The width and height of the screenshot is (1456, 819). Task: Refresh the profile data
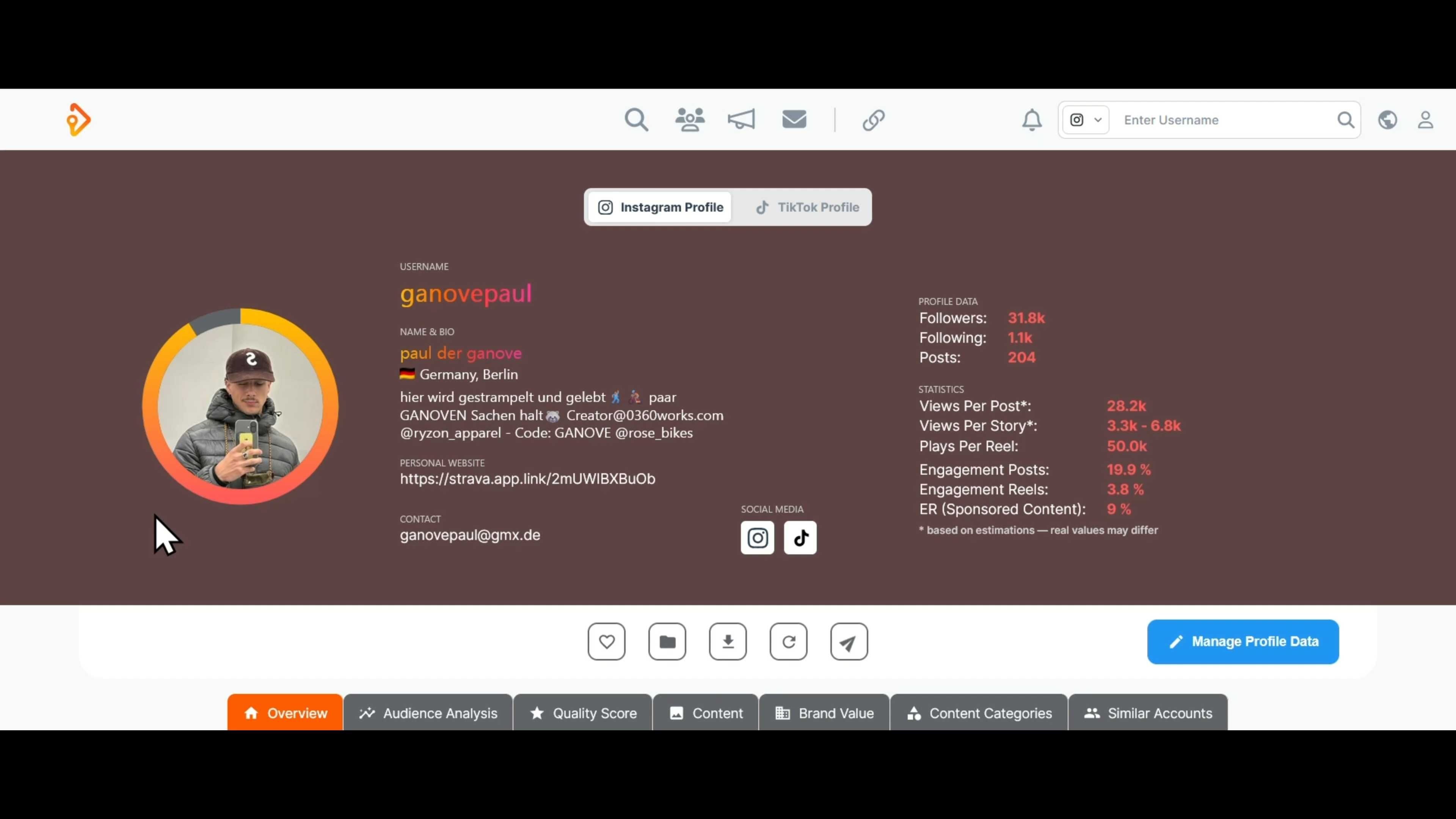[789, 642]
